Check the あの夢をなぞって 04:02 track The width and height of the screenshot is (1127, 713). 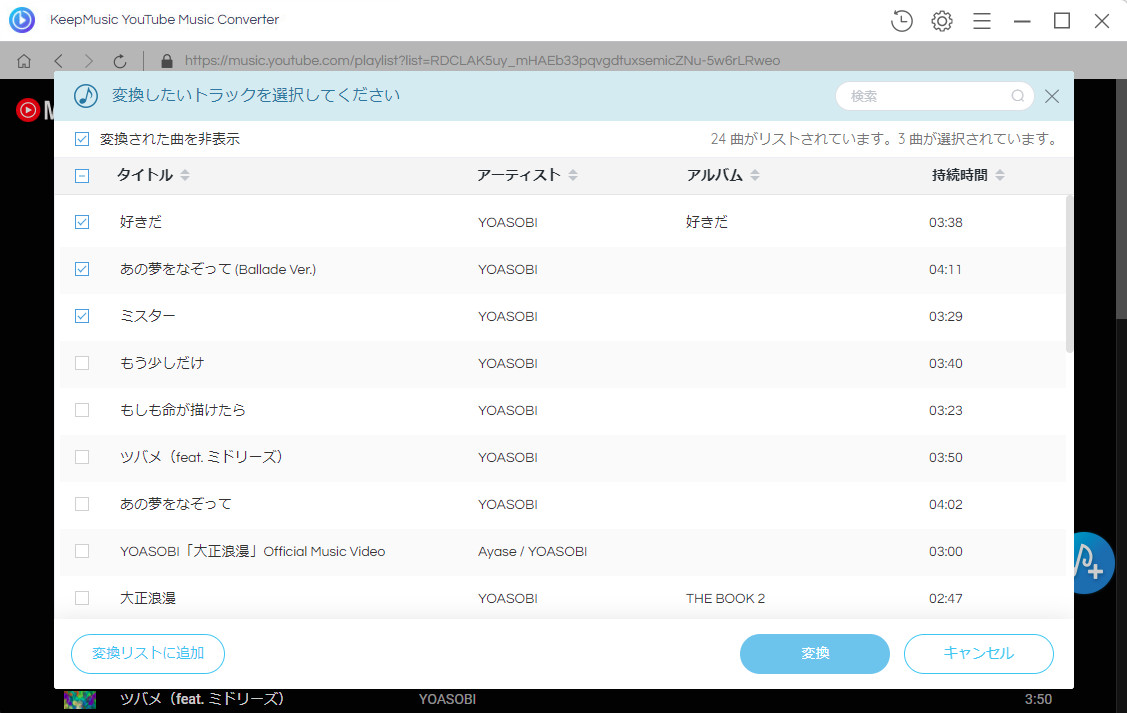point(82,504)
